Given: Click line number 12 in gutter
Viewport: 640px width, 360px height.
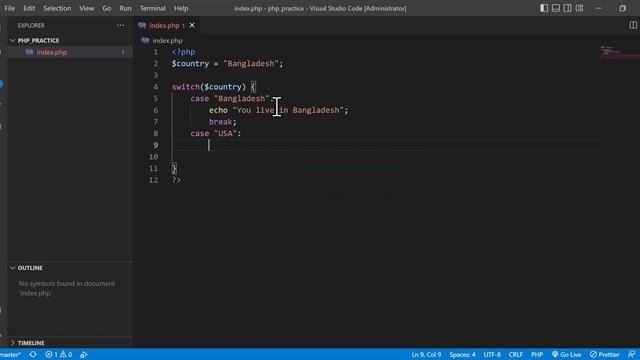Looking at the screenshot, I should [x=153, y=180].
